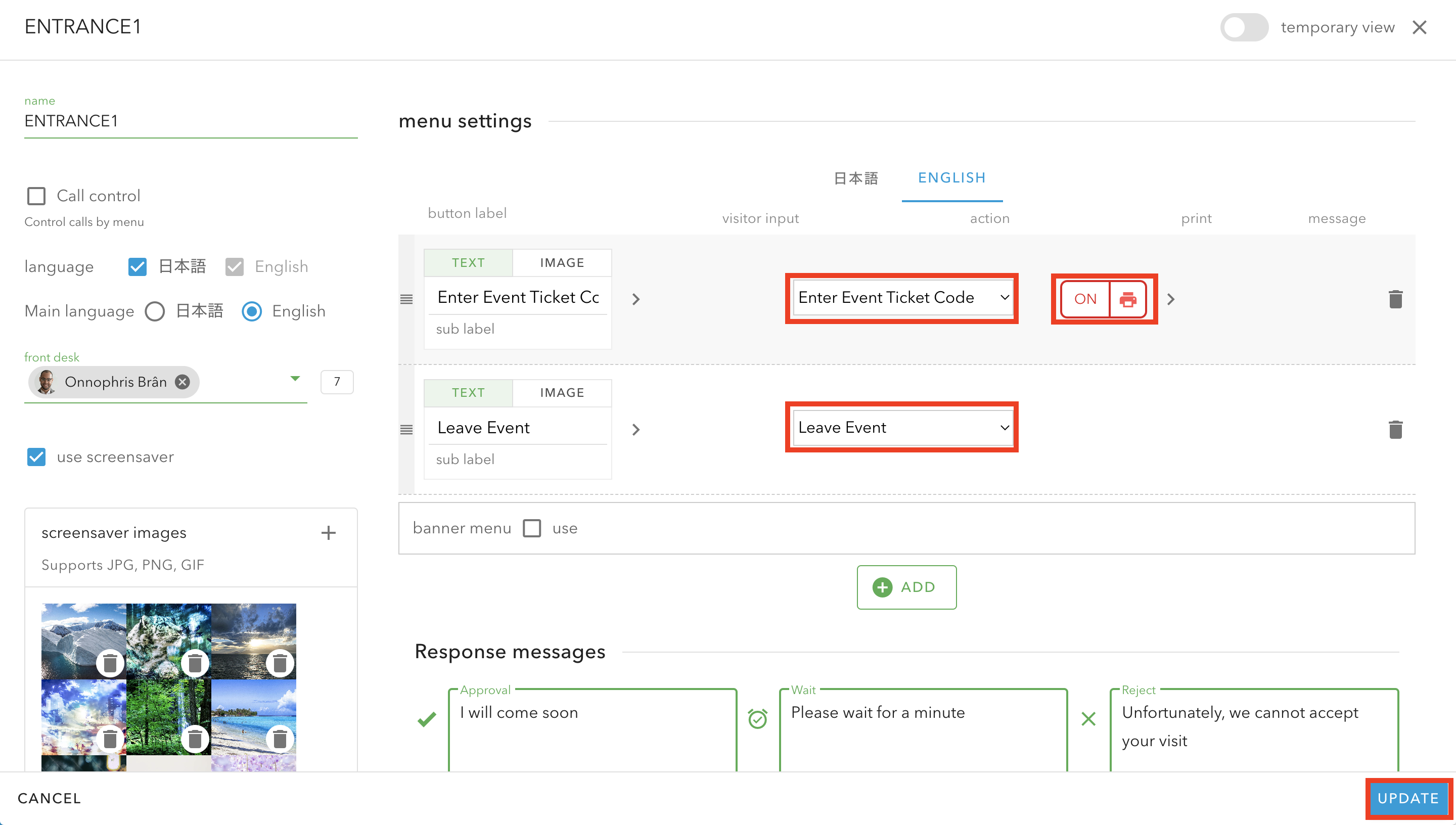Click the Approval response message field
This screenshot has width=1456, height=825.
tap(592, 728)
